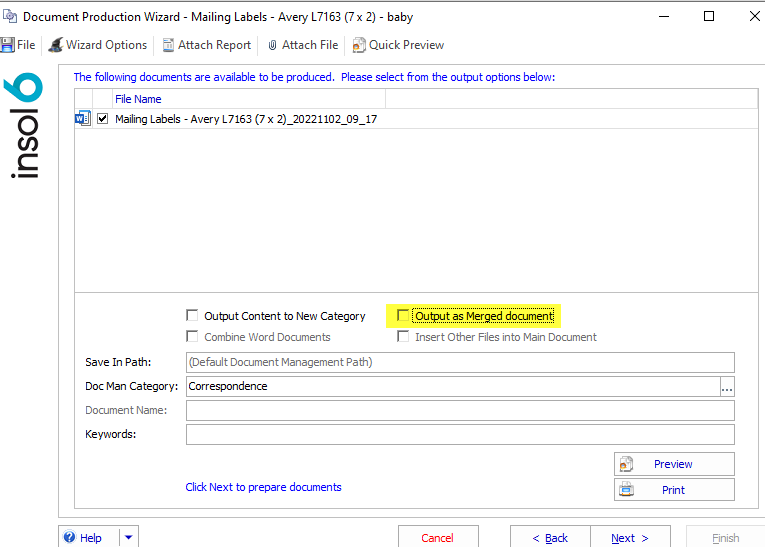The width and height of the screenshot is (765, 547).
Task: Click the Document Production Wizard title bar icon
Action: (x=9, y=17)
